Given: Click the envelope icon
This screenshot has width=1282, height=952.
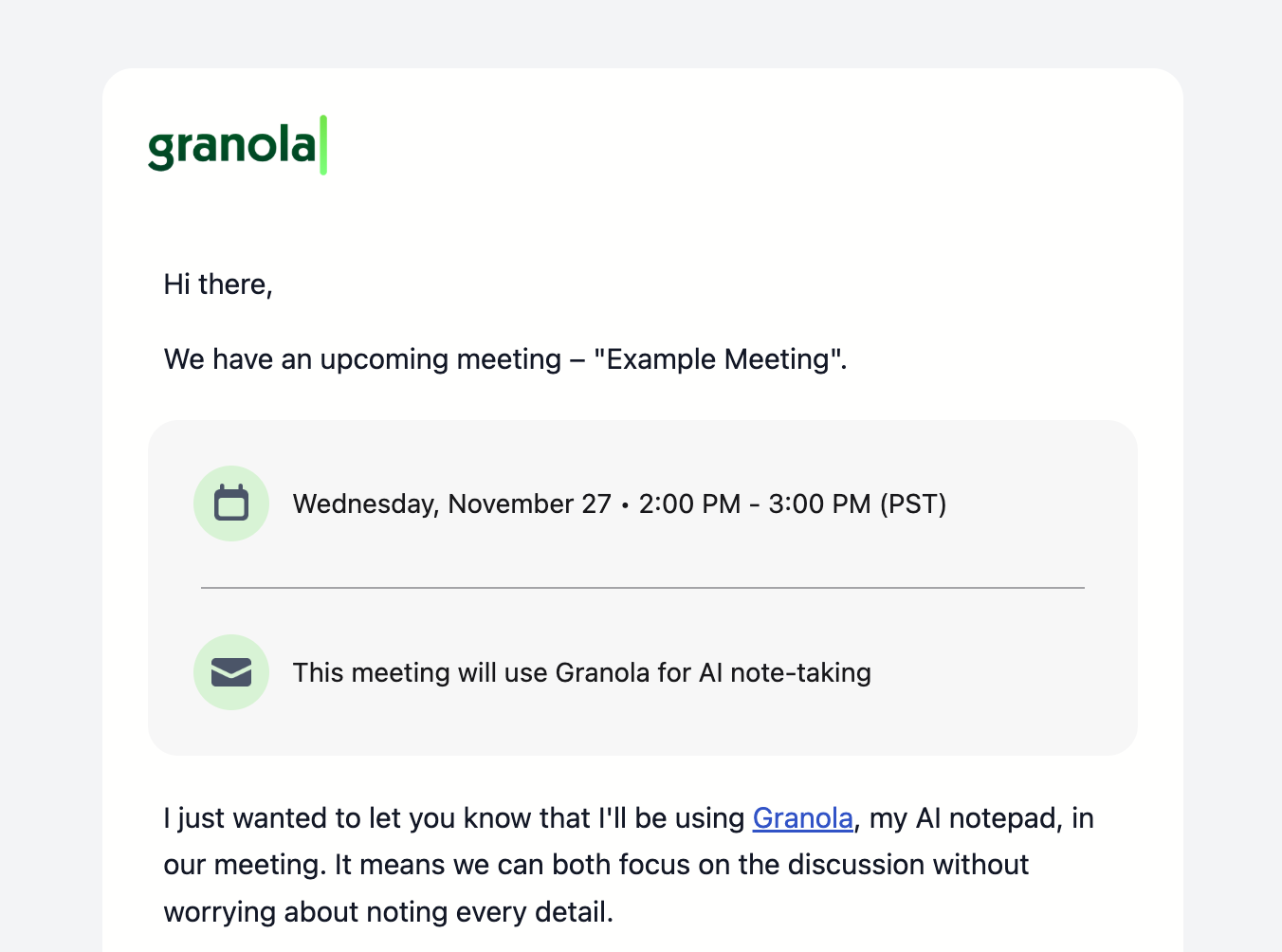Looking at the screenshot, I should point(231,672).
